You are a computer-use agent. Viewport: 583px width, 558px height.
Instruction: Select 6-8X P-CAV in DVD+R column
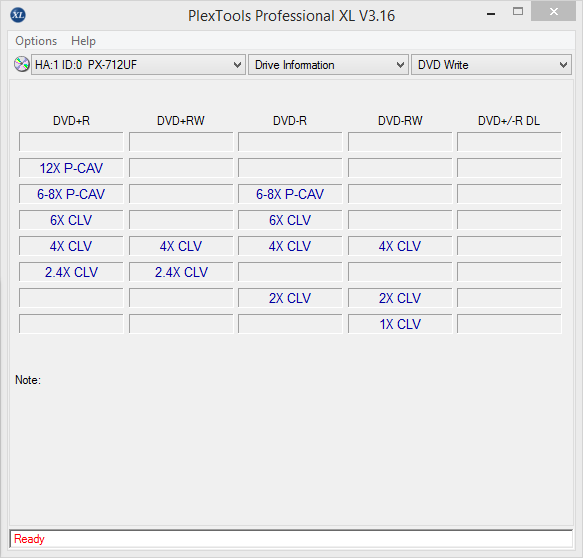pos(71,194)
